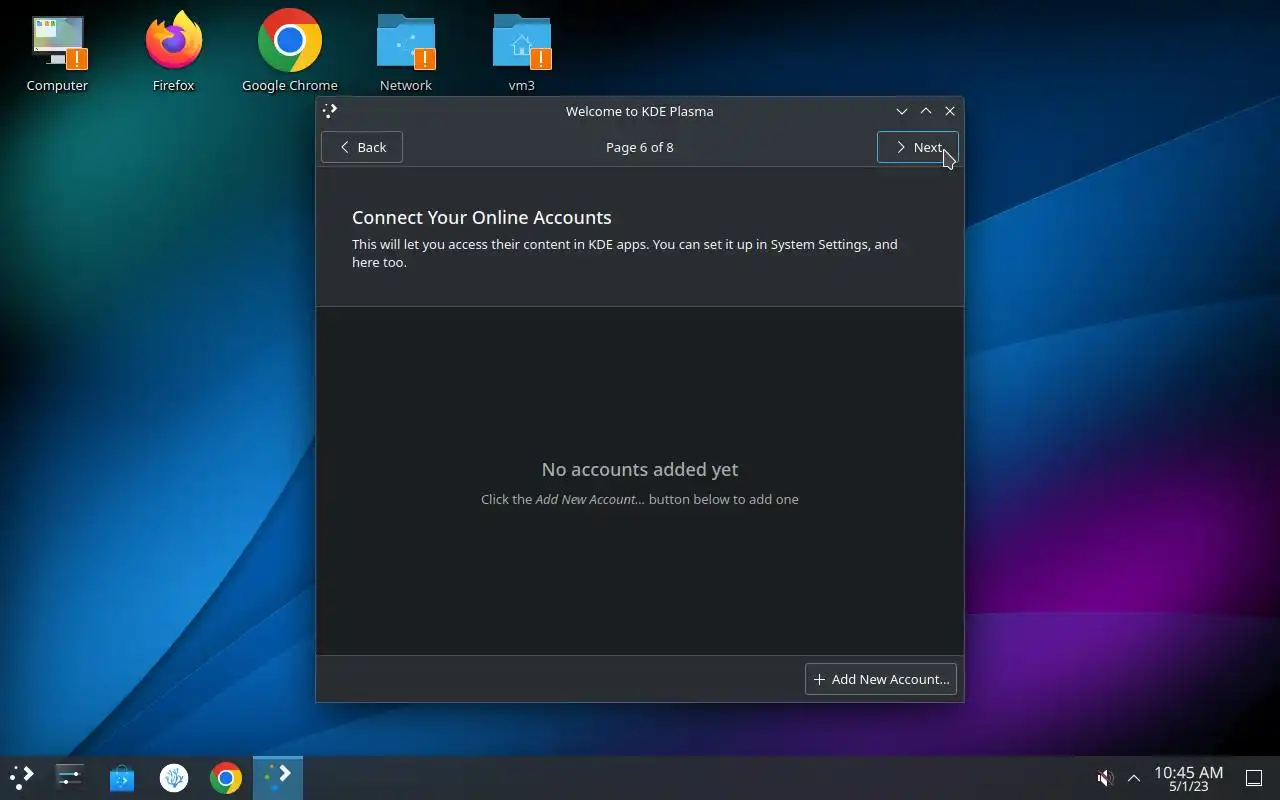The height and width of the screenshot is (800, 1280).
Task: Go Back to the previous welcome page
Action: (361, 147)
